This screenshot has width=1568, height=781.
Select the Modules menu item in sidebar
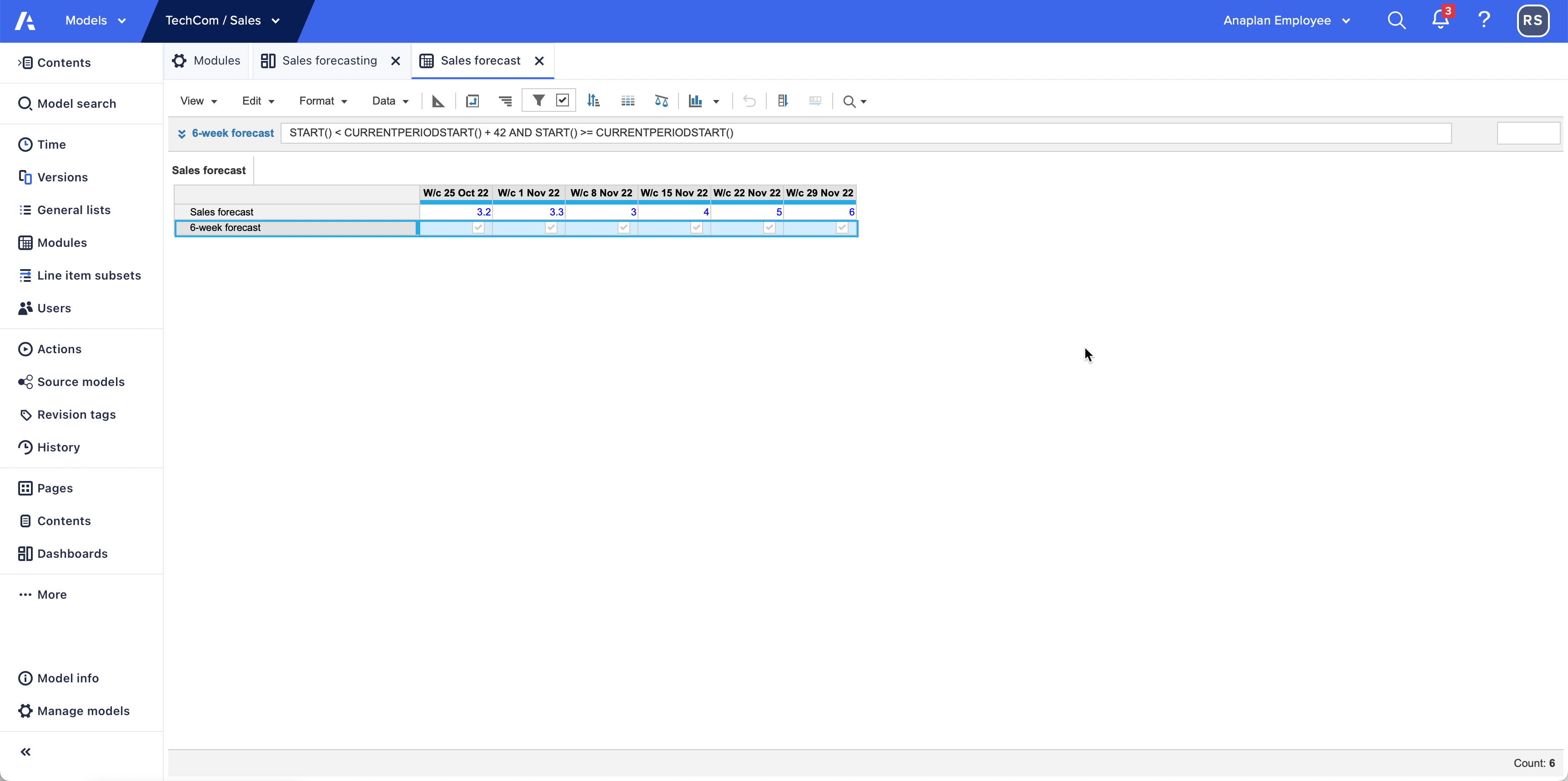62,242
